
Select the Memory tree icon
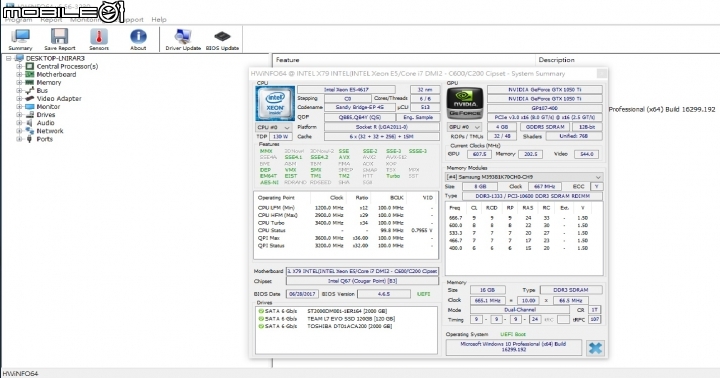(x=30, y=83)
